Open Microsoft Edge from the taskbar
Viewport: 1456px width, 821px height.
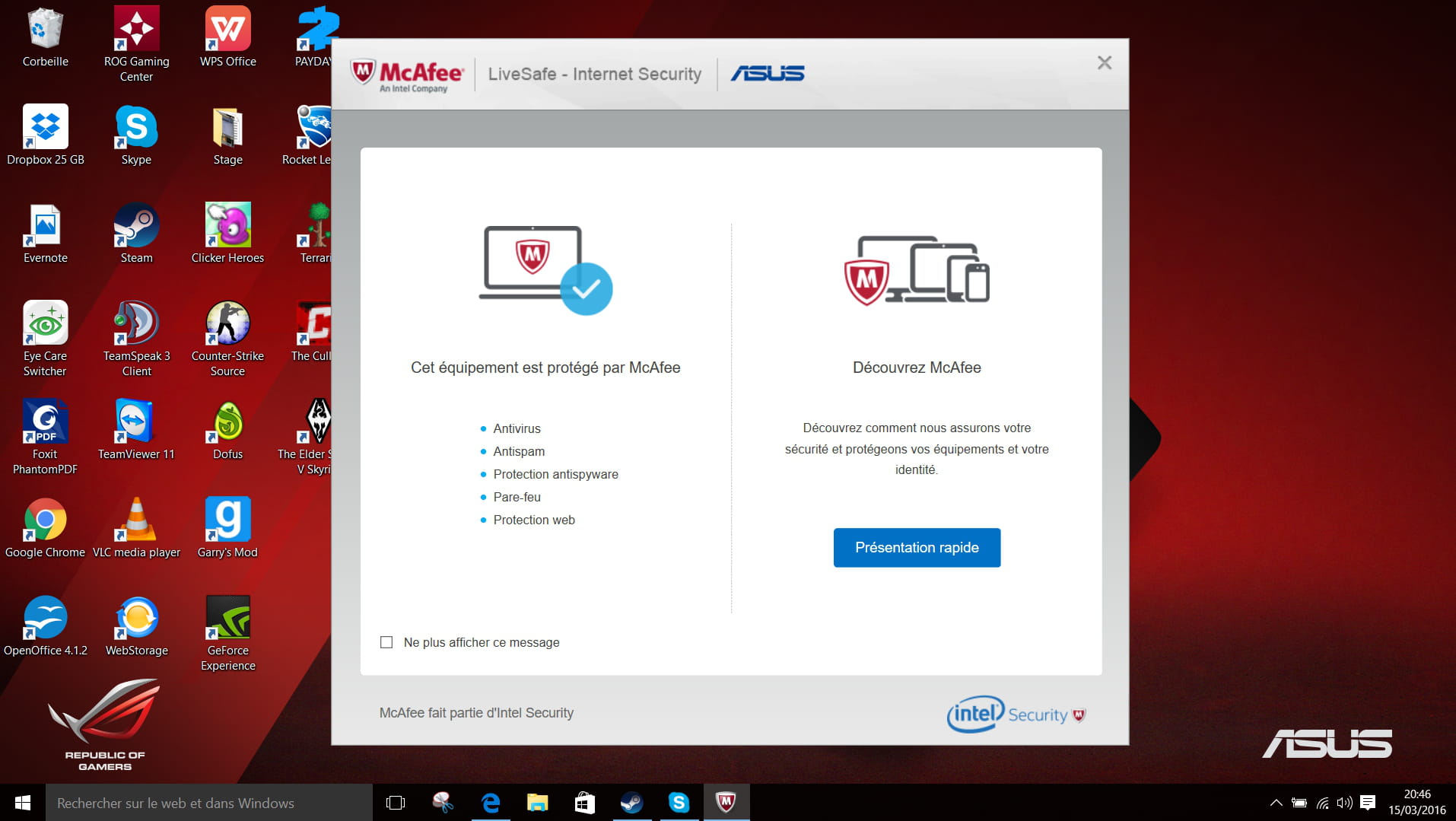point(491,803)
